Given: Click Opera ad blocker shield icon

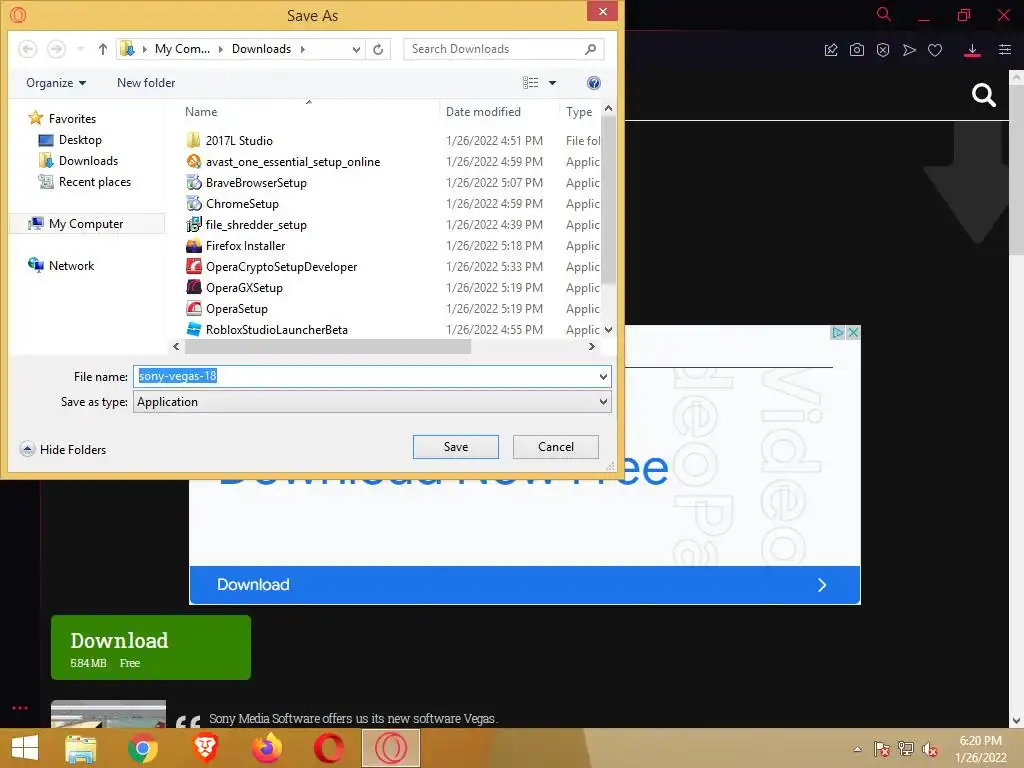Looking at the screenshot, I should [x=883, y=50].
